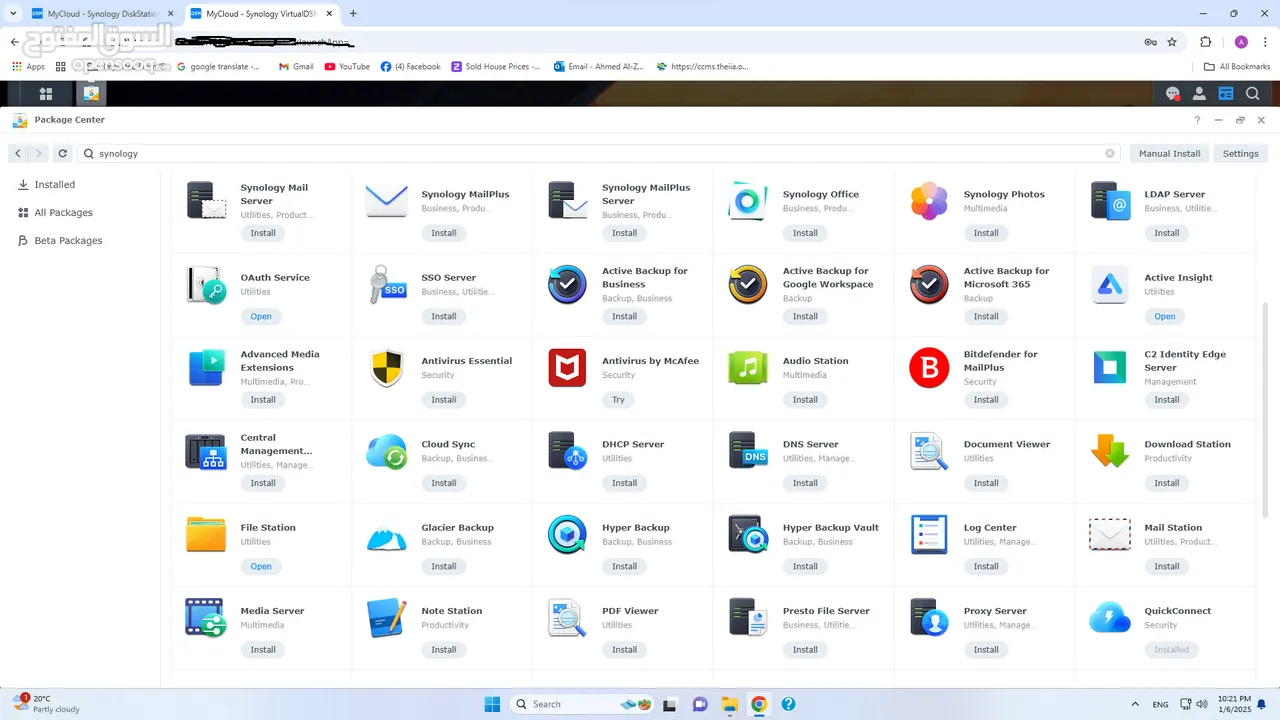Click the Cloud Sync package icon
The height and width of the screenshot is (720, 1280).
click(386, 451)
